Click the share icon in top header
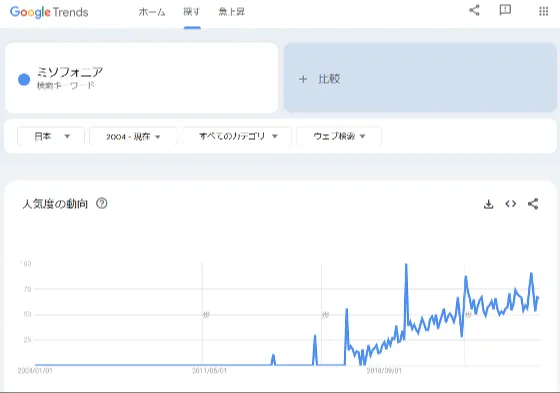This screenshot has width=560, height=393. [474, 10]
